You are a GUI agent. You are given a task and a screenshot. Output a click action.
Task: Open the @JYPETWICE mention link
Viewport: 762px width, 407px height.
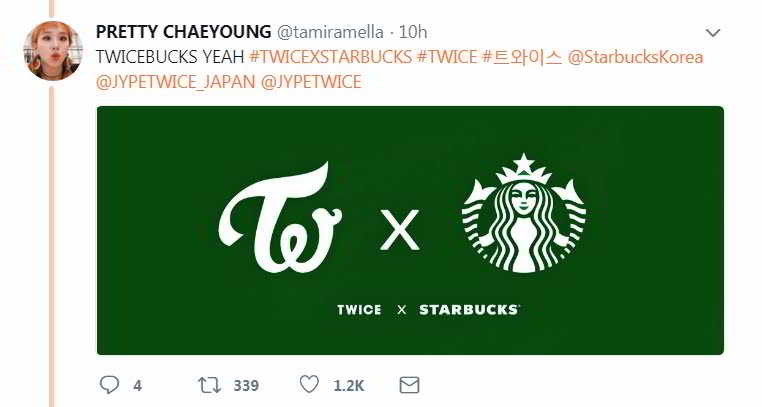[311, 81]
